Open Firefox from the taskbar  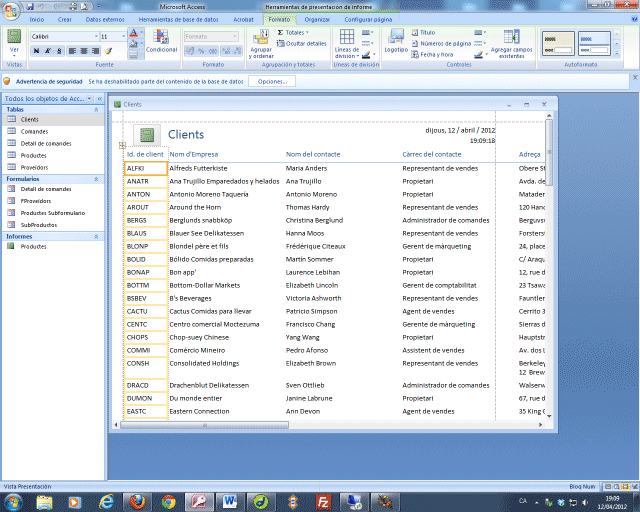pyautogui.click(x=138, y=502)
